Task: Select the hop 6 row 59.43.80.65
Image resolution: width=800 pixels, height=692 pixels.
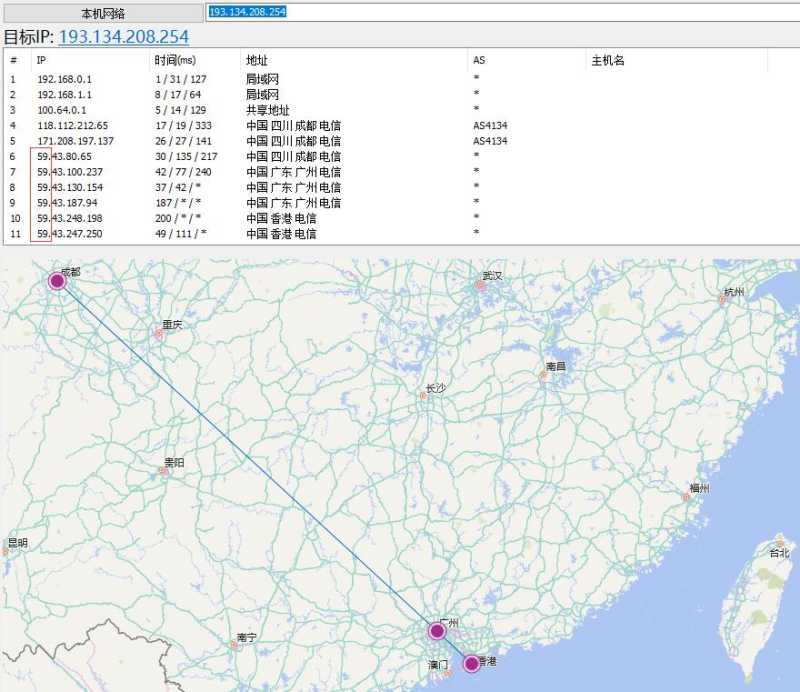Action: pos(400,157)
